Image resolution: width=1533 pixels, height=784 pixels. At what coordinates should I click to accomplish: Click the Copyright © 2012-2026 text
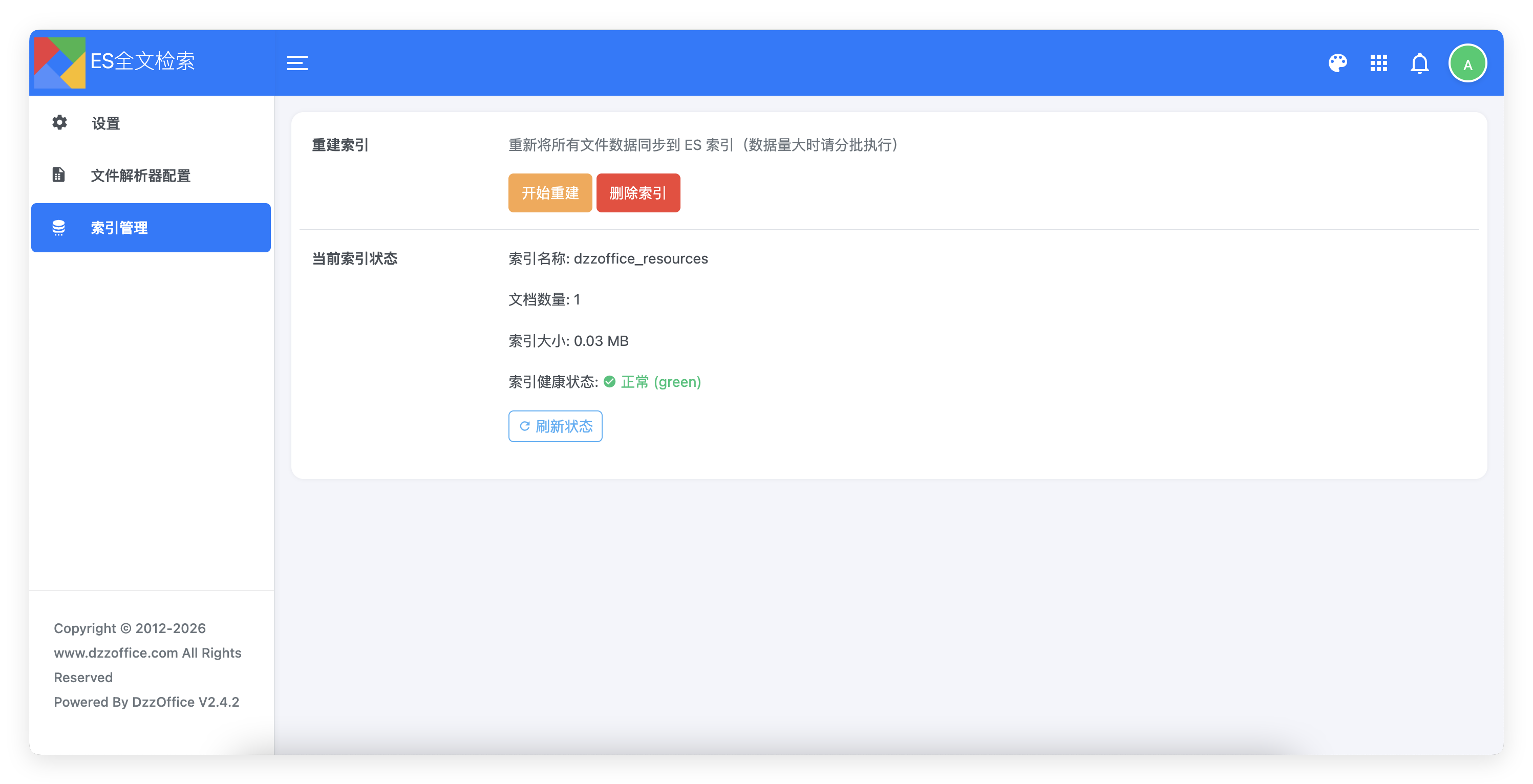[130, 629]
